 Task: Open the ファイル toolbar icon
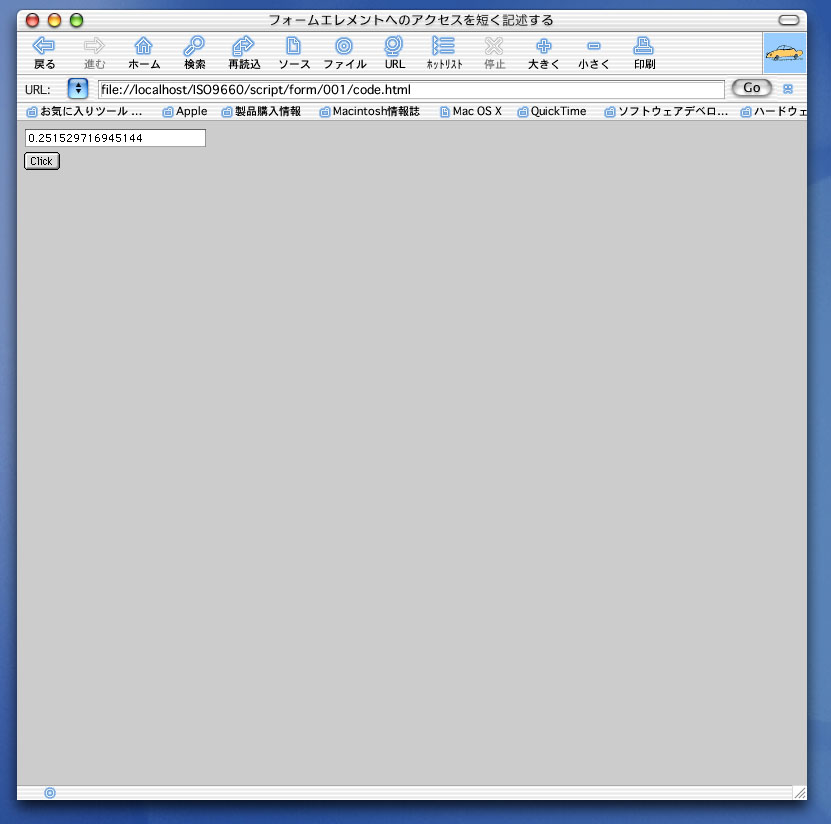pos(344,46)
